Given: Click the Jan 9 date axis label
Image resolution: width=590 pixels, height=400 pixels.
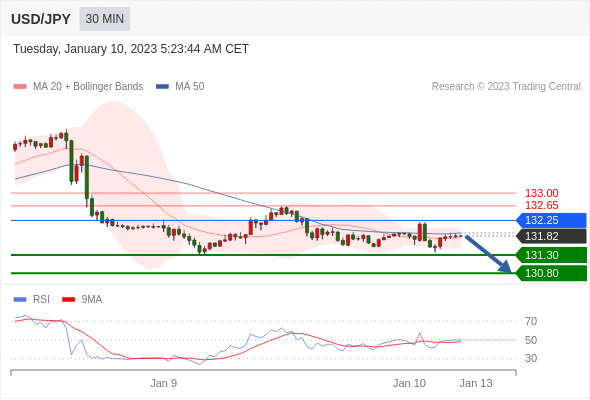Looking at the screenshot, I should (163, 383).
